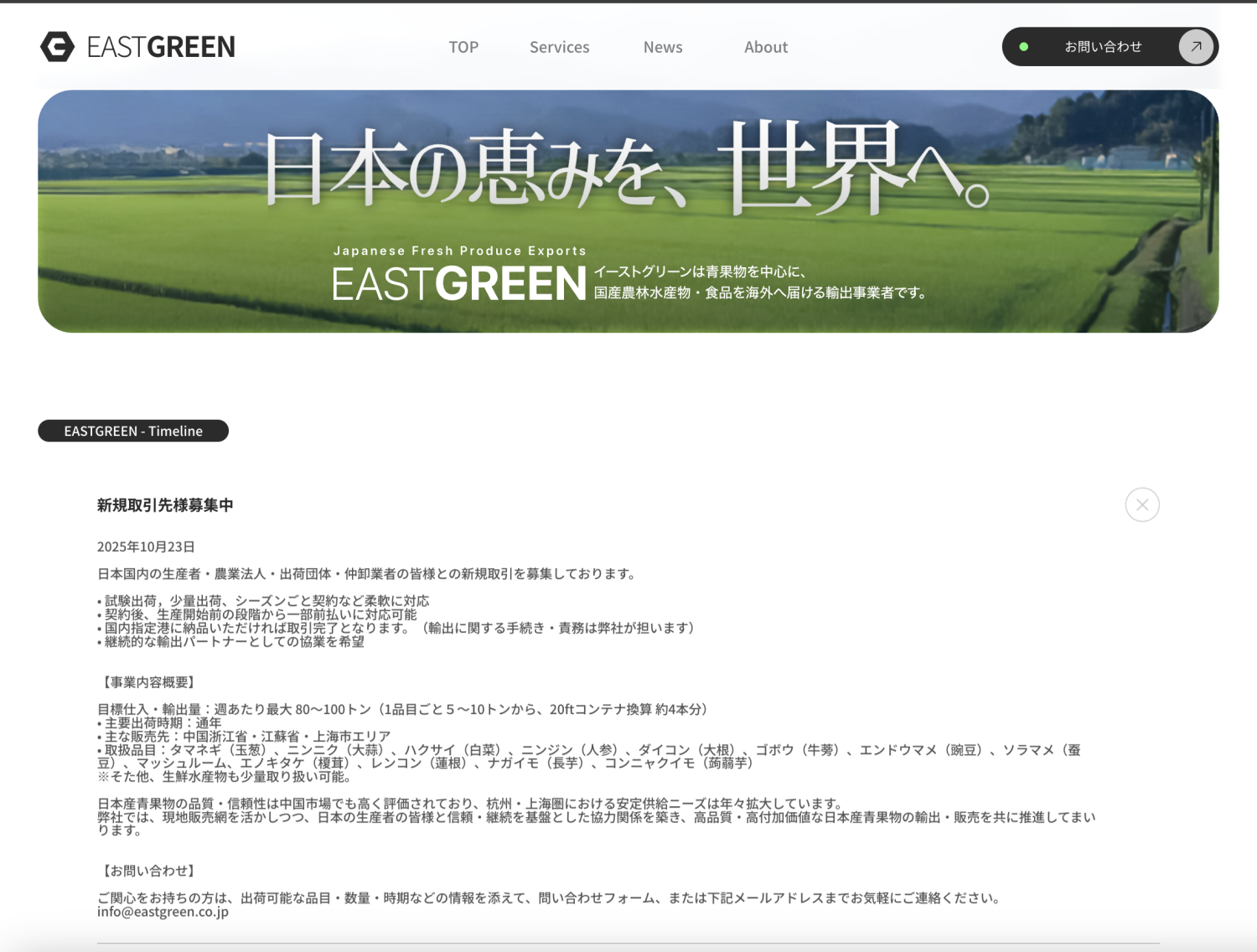
Task: Click the arrow icon inside the contact button
Action: pyautogui.click(x=1196, y=47)
